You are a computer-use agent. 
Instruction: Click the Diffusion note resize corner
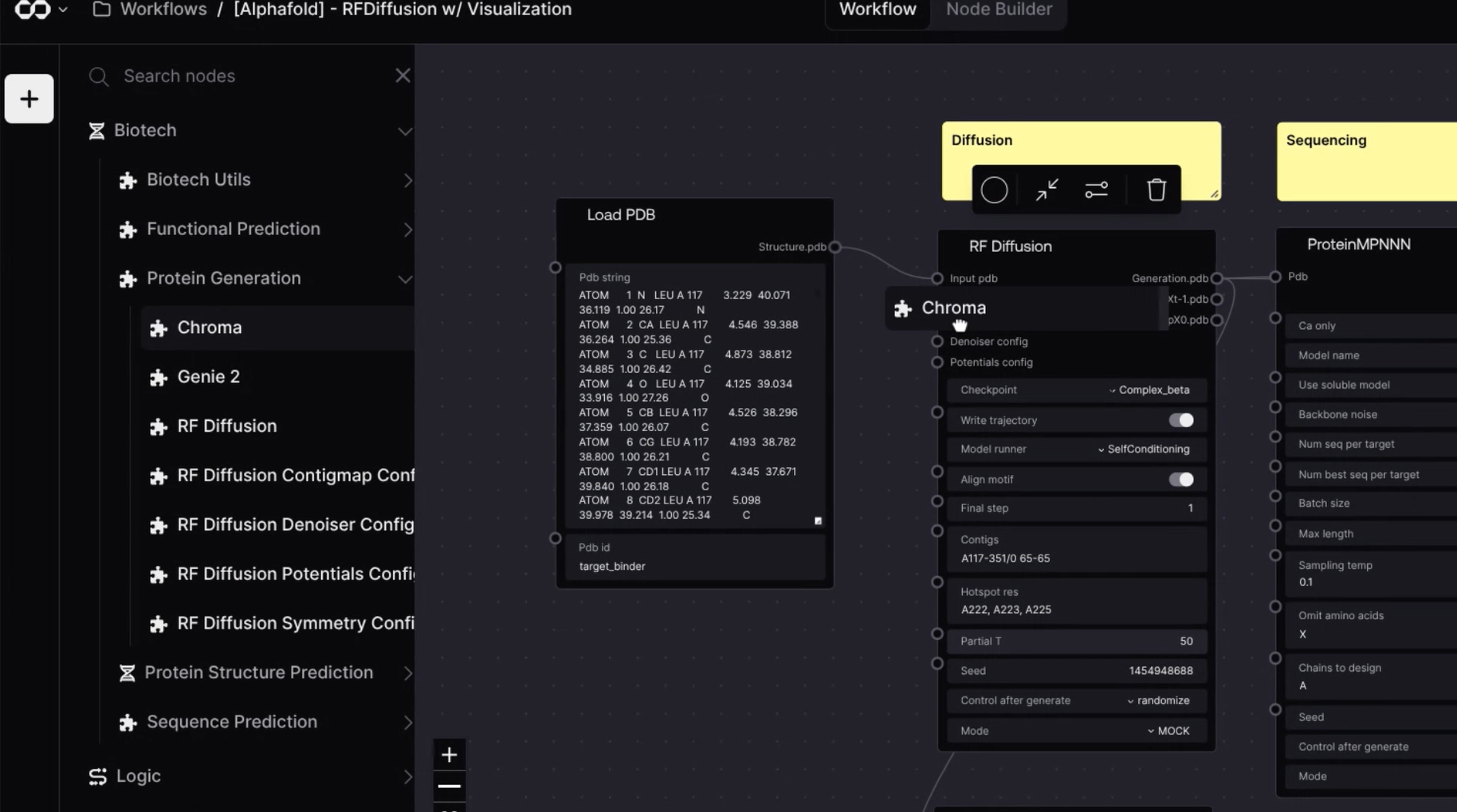tap(1214, 194)
